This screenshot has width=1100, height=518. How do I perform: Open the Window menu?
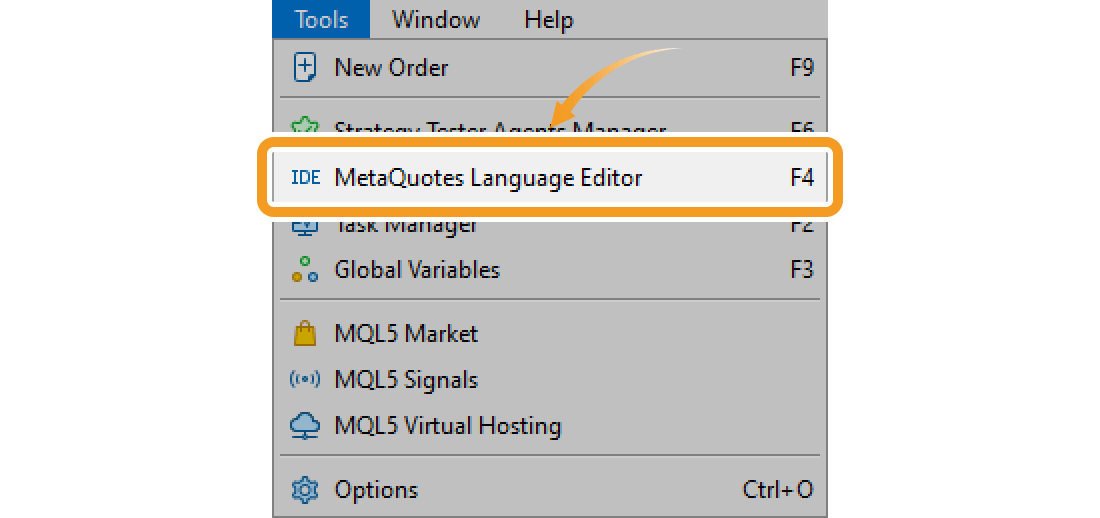click(x=436, y=19)
